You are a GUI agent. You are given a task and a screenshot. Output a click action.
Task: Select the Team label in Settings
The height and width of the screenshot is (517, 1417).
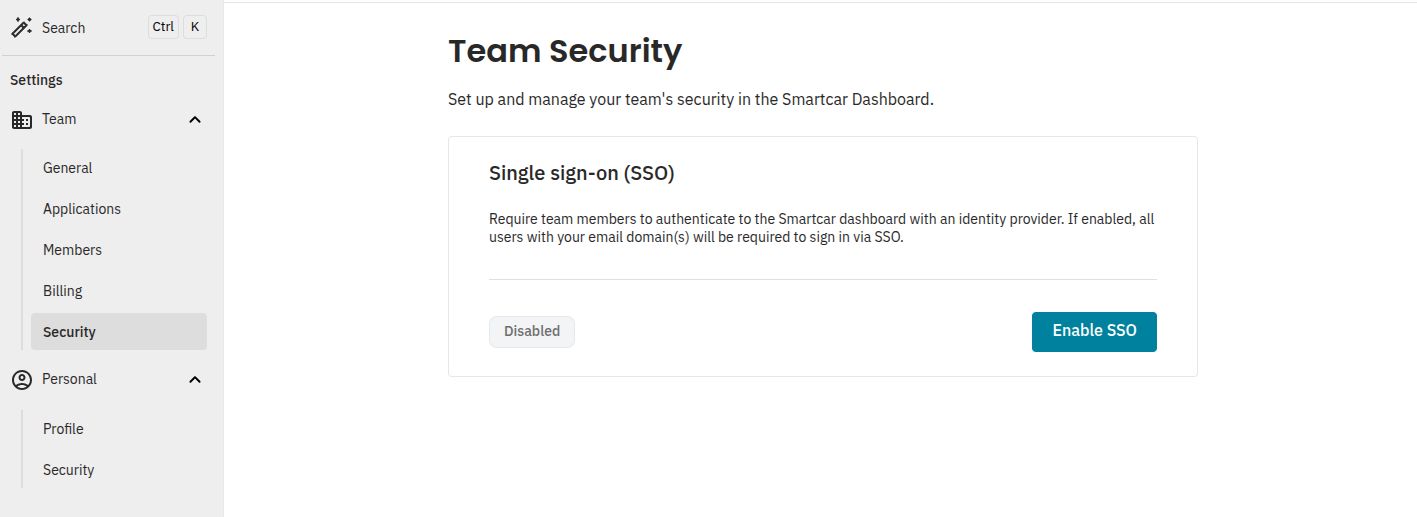pos(59,119)
